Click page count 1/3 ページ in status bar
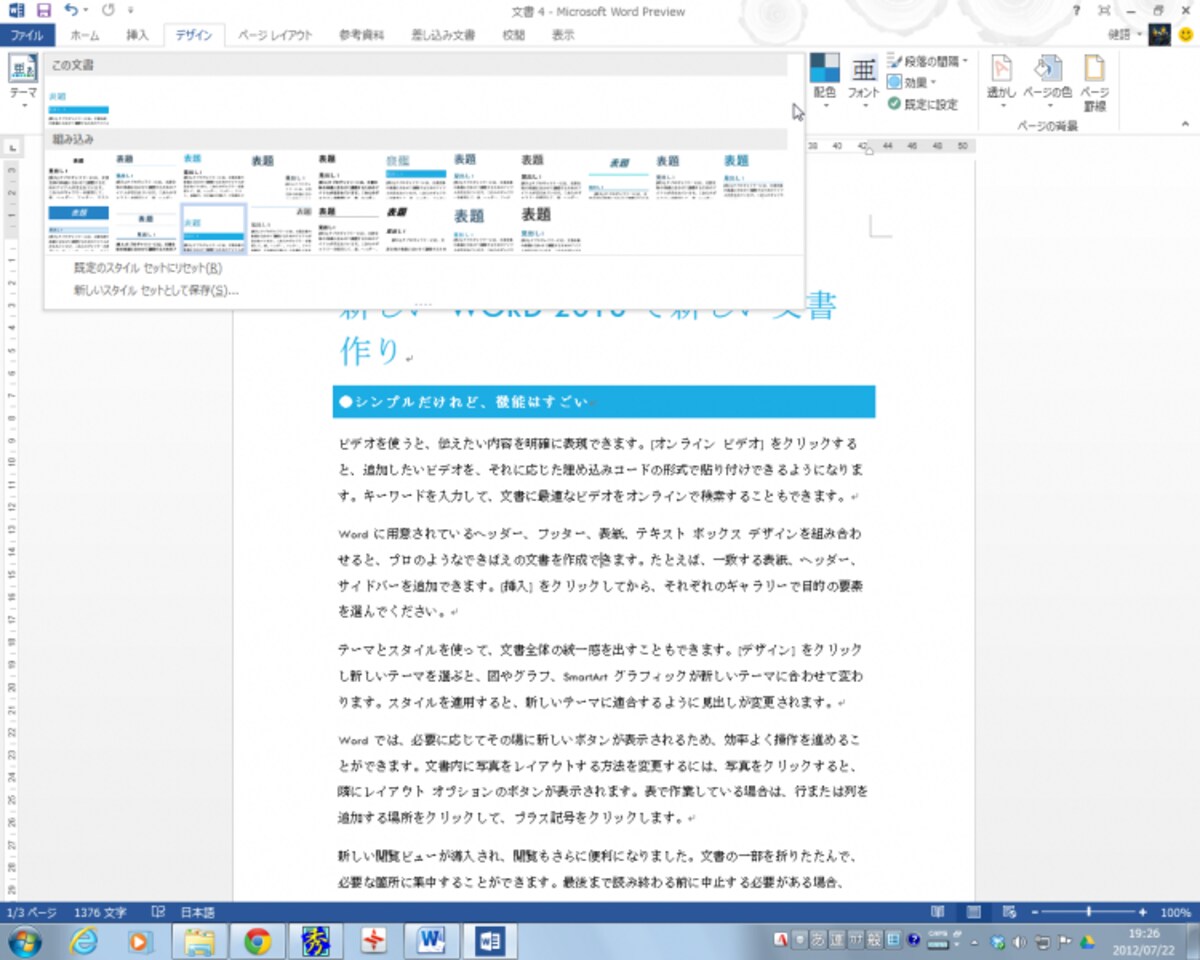The width and height of the screenshot is (1200, 960). [x=34, y=912]
